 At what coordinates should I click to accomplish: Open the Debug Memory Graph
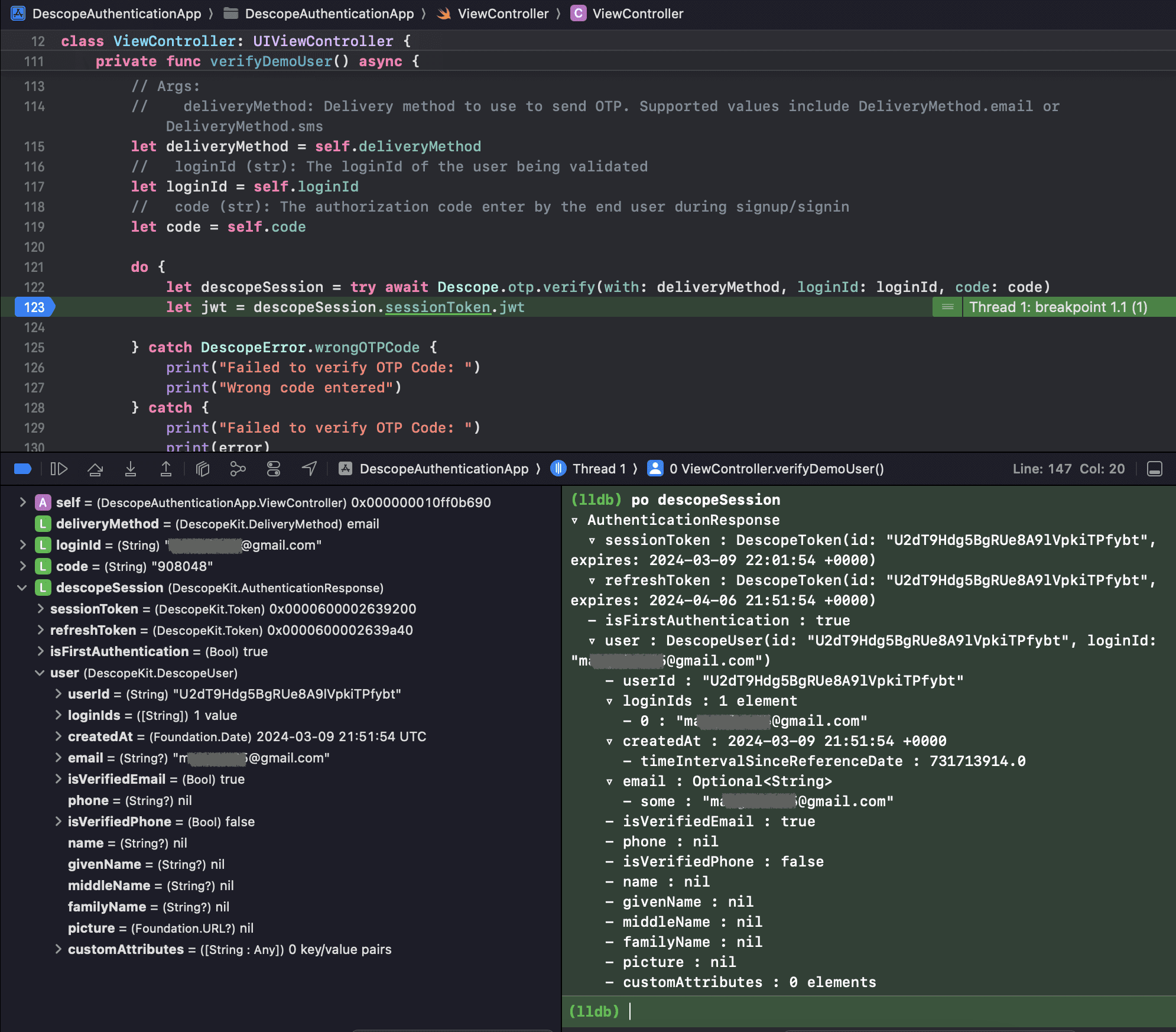pos(238,469)
